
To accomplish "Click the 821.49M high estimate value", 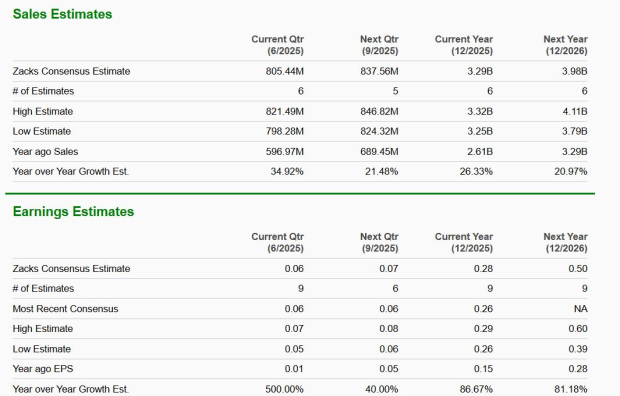I will 285,112.
